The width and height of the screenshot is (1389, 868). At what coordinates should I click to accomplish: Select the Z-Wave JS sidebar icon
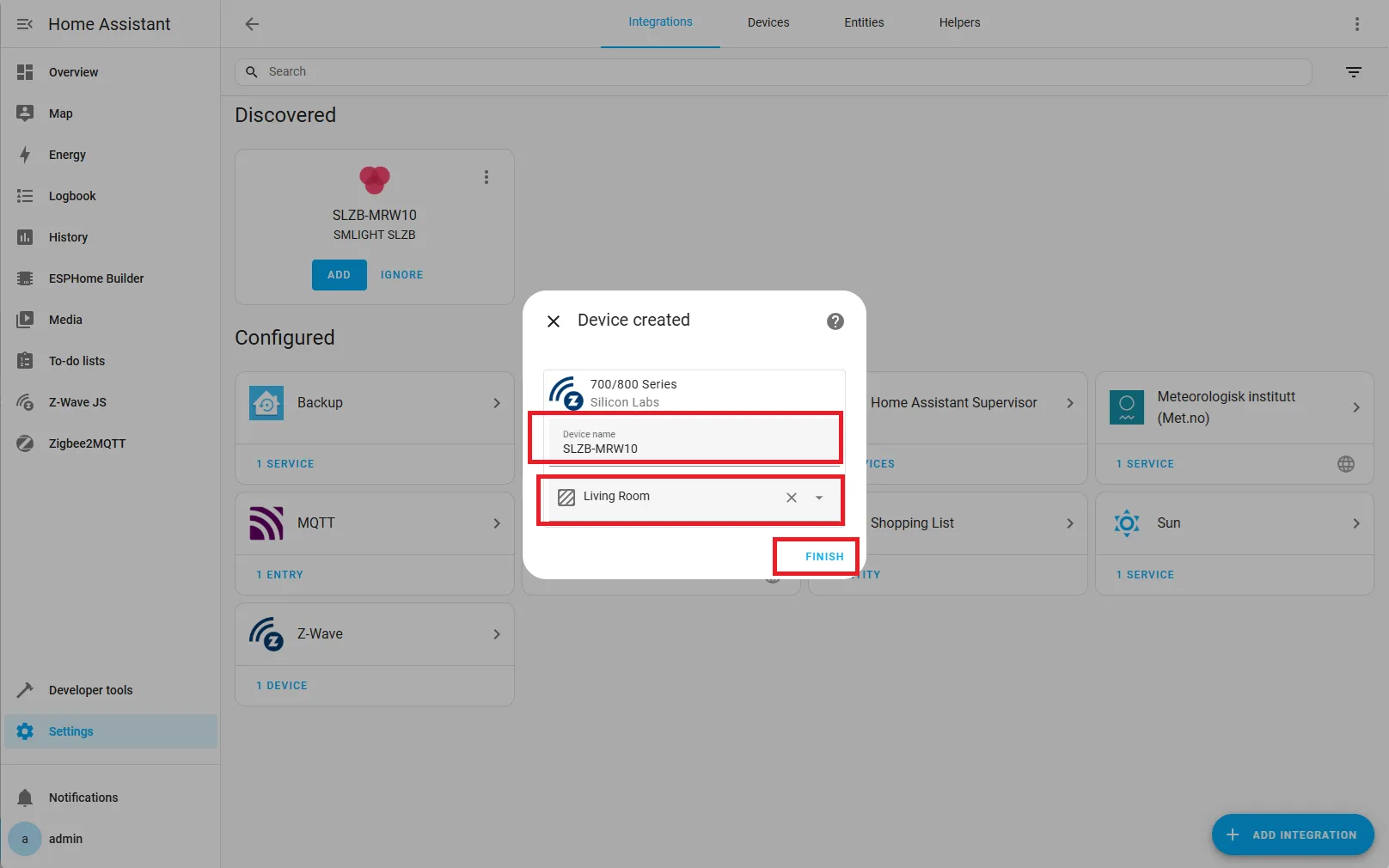click(x=25, y=402)
